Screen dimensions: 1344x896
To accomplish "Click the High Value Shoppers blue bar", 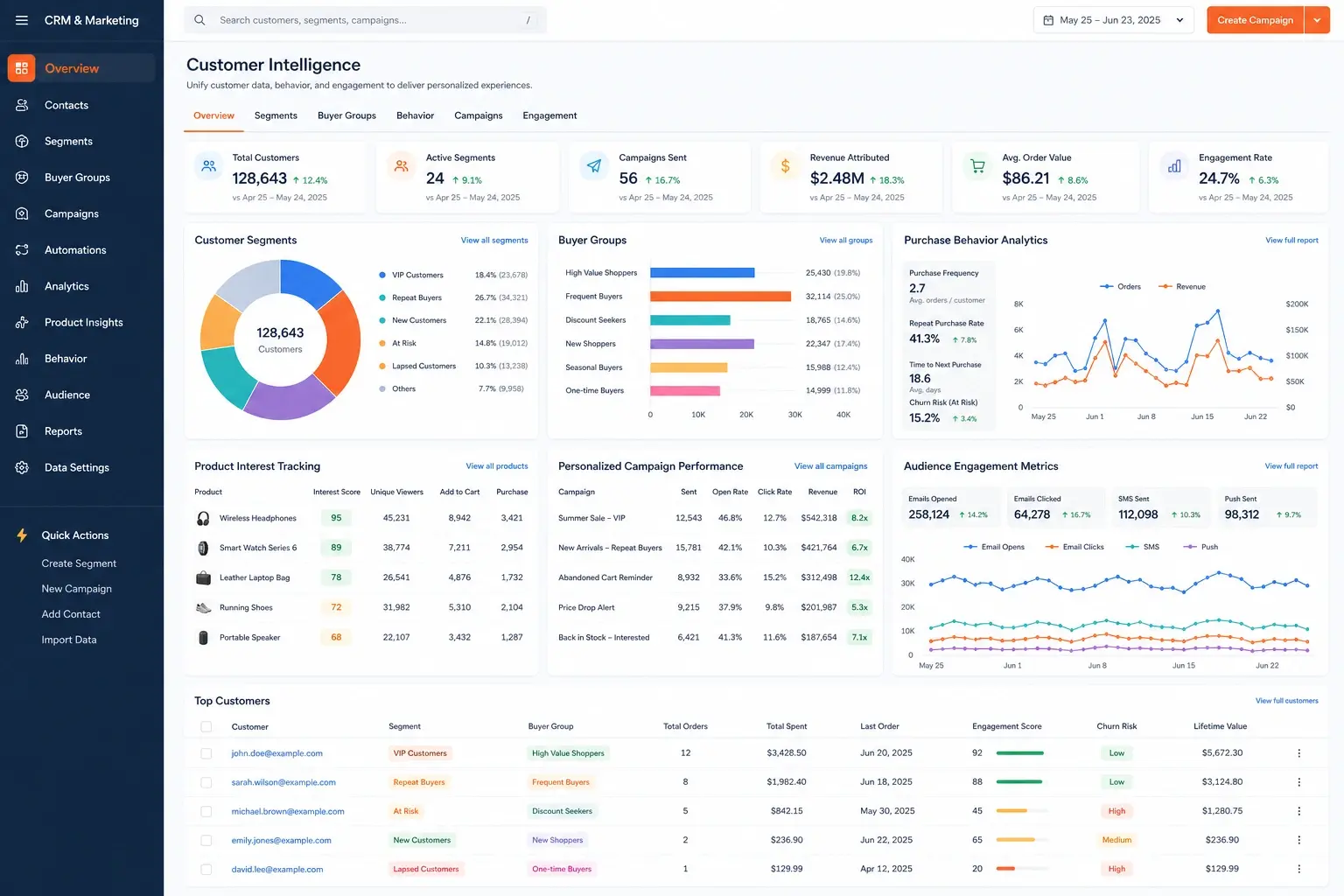I will click(703, 273).
